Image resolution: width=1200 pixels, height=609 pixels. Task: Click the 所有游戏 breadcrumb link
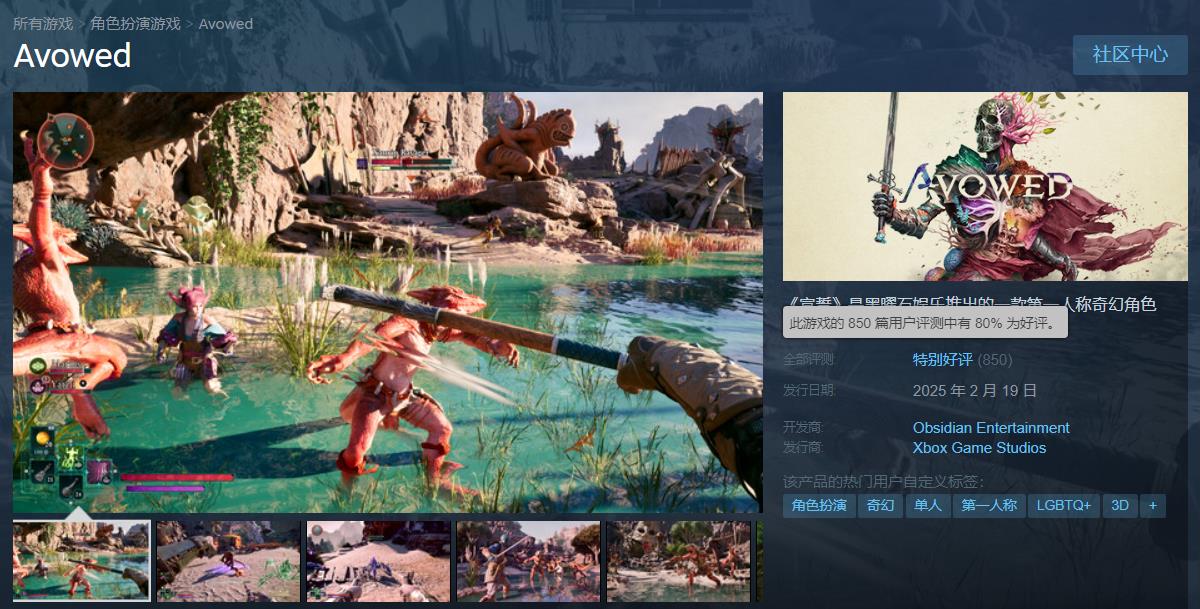coord(41,23)
